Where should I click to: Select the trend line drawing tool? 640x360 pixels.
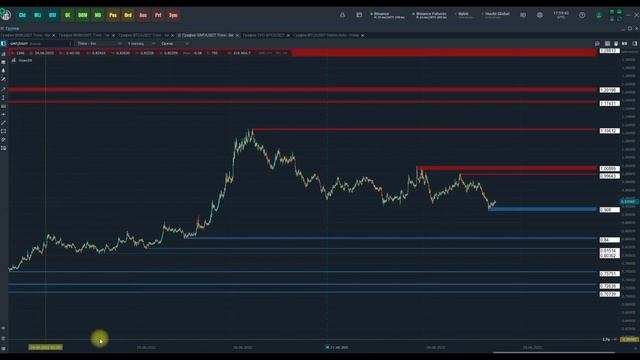coord(3,79)
